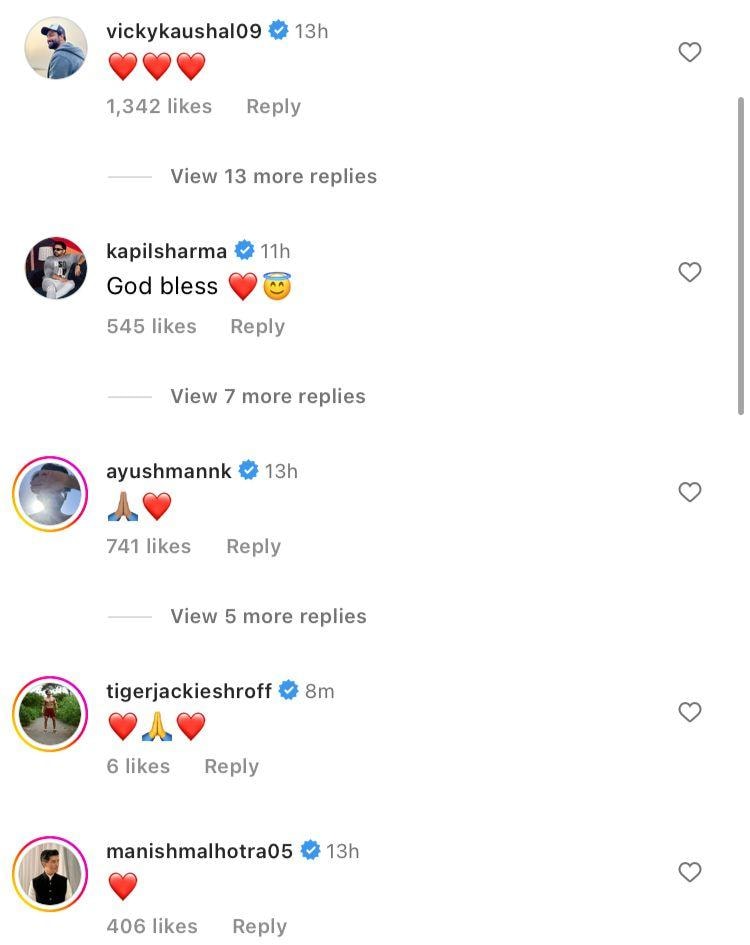Reply to kapilsharma's God bless comment
Screen dimensions: 750x945
click(x=257, y=326)
